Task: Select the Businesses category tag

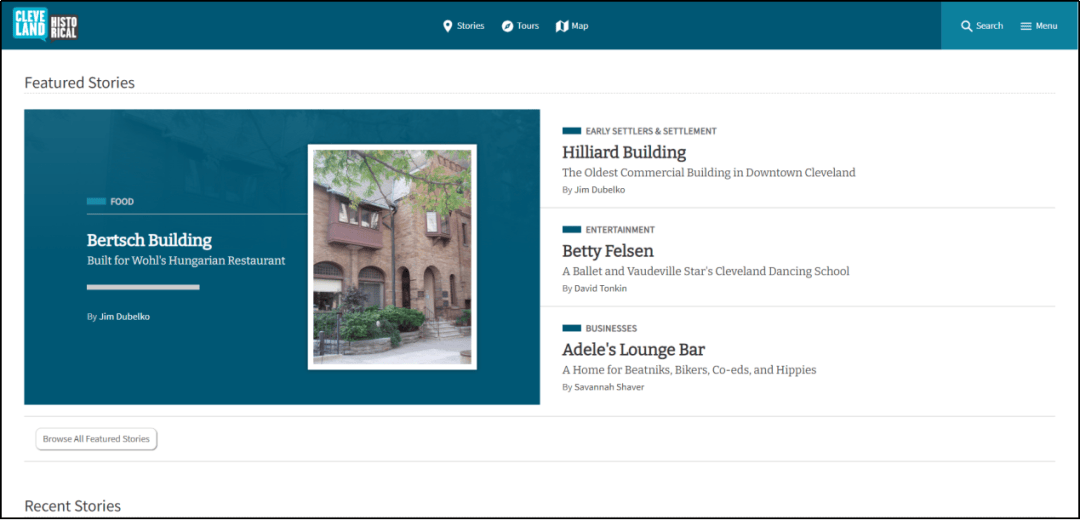Action: pos(611,329)
